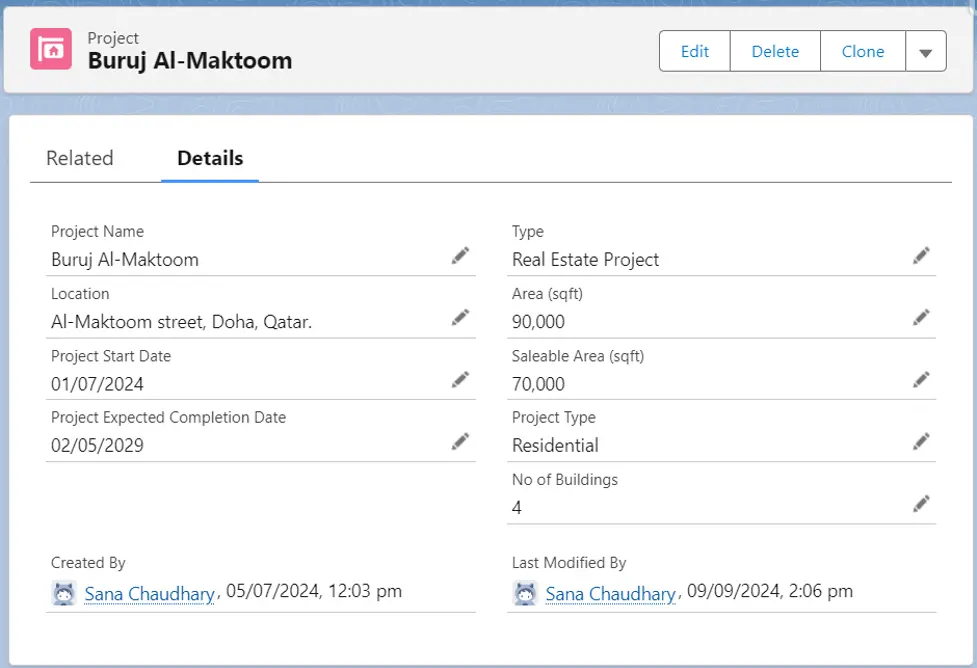Screen dimensions: 977x668
Task: Open the more actions dropdown arrow
Action: point(925,52)
